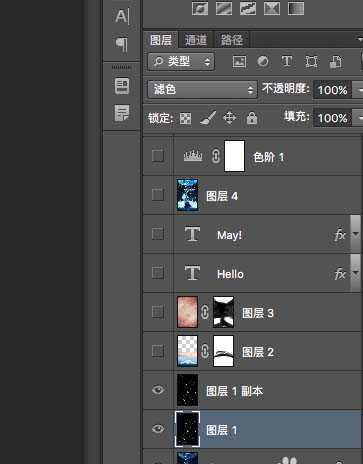
Task: Expand effects of the May! layer
Action: coord(356,234)
